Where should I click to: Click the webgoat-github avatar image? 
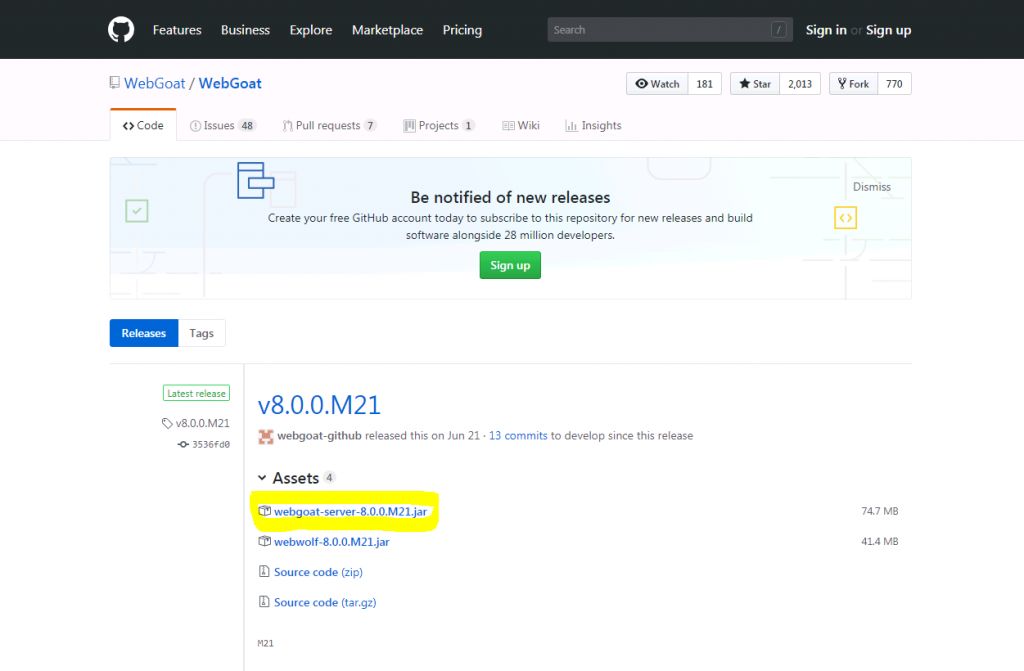(266, 436)
